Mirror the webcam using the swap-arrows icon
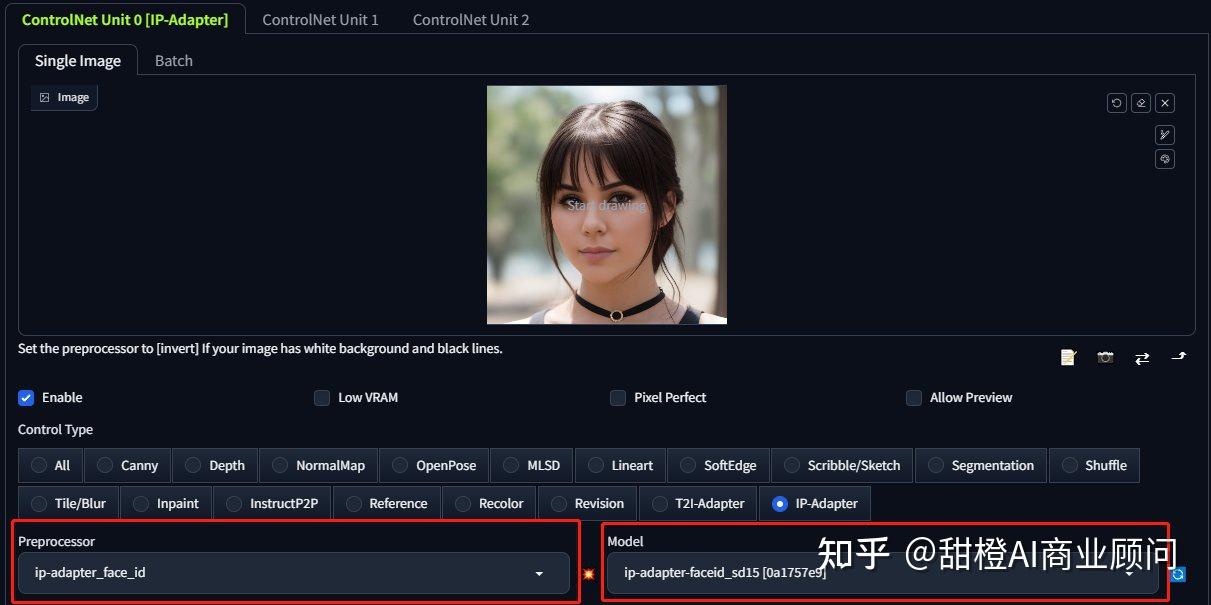The image size is (1211, 605). [1142, 357]
